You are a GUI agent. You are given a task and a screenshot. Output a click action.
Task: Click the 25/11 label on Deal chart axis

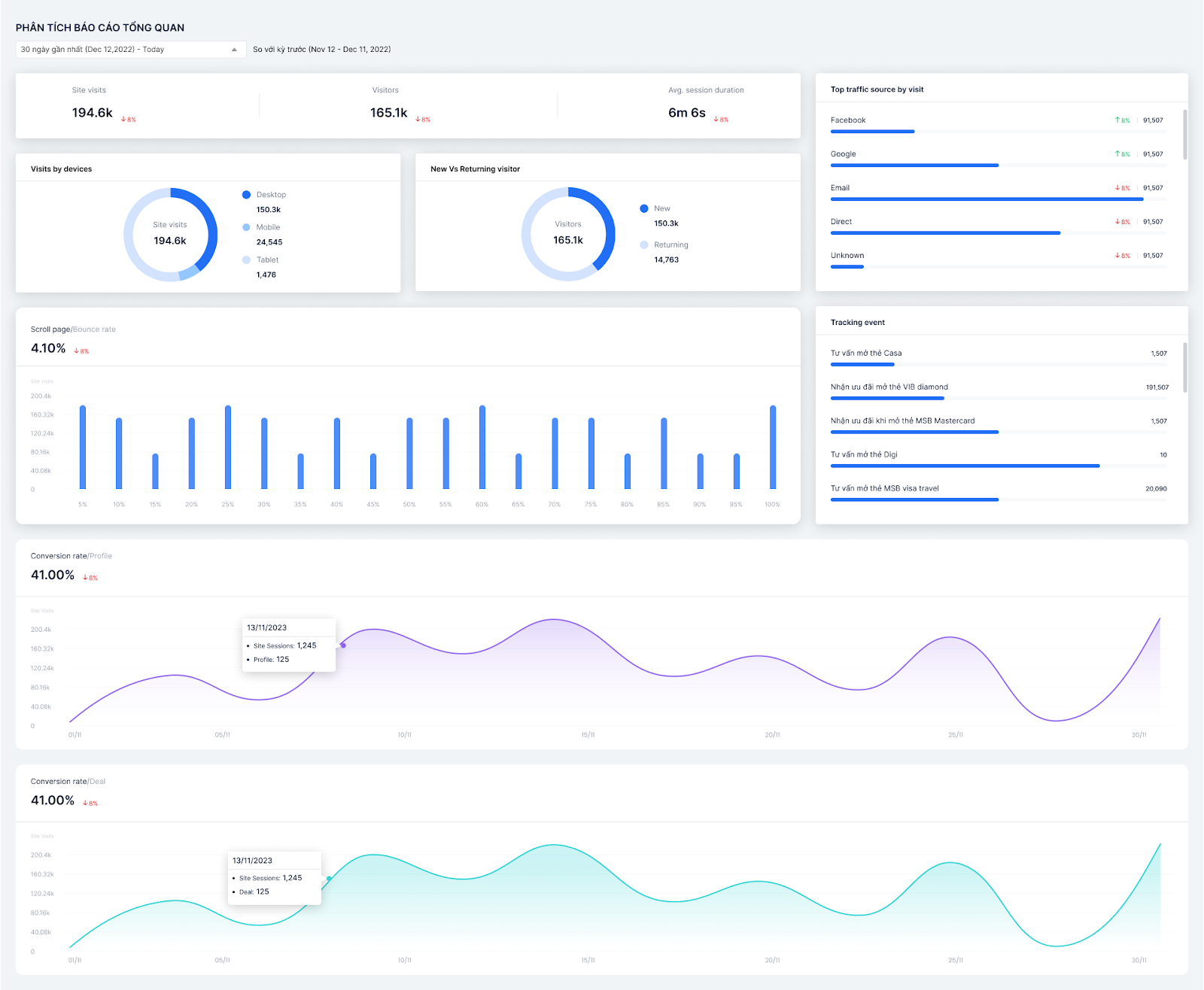click(956, 961)
